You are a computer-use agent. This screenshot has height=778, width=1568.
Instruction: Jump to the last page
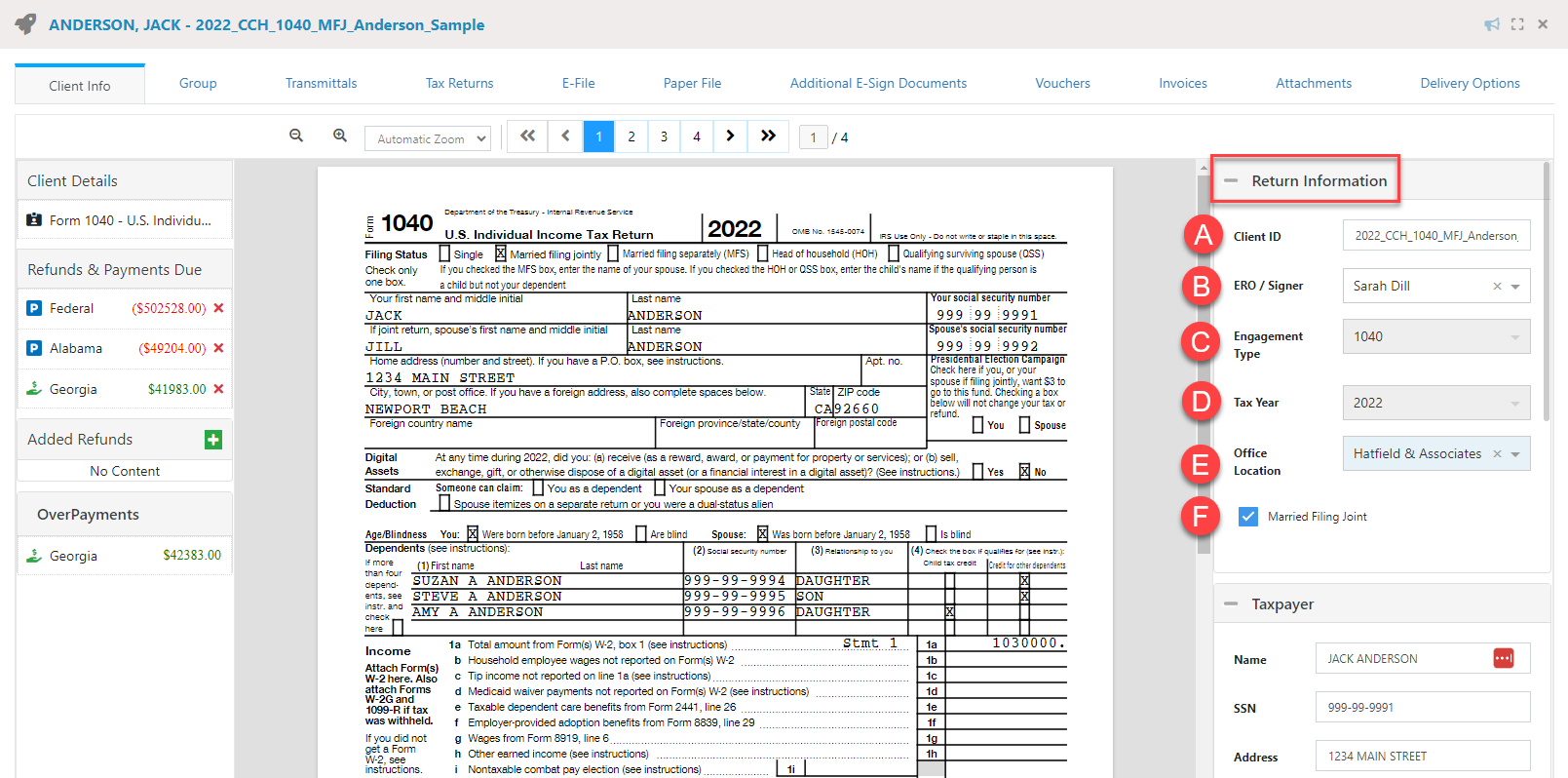pos(768,136)
